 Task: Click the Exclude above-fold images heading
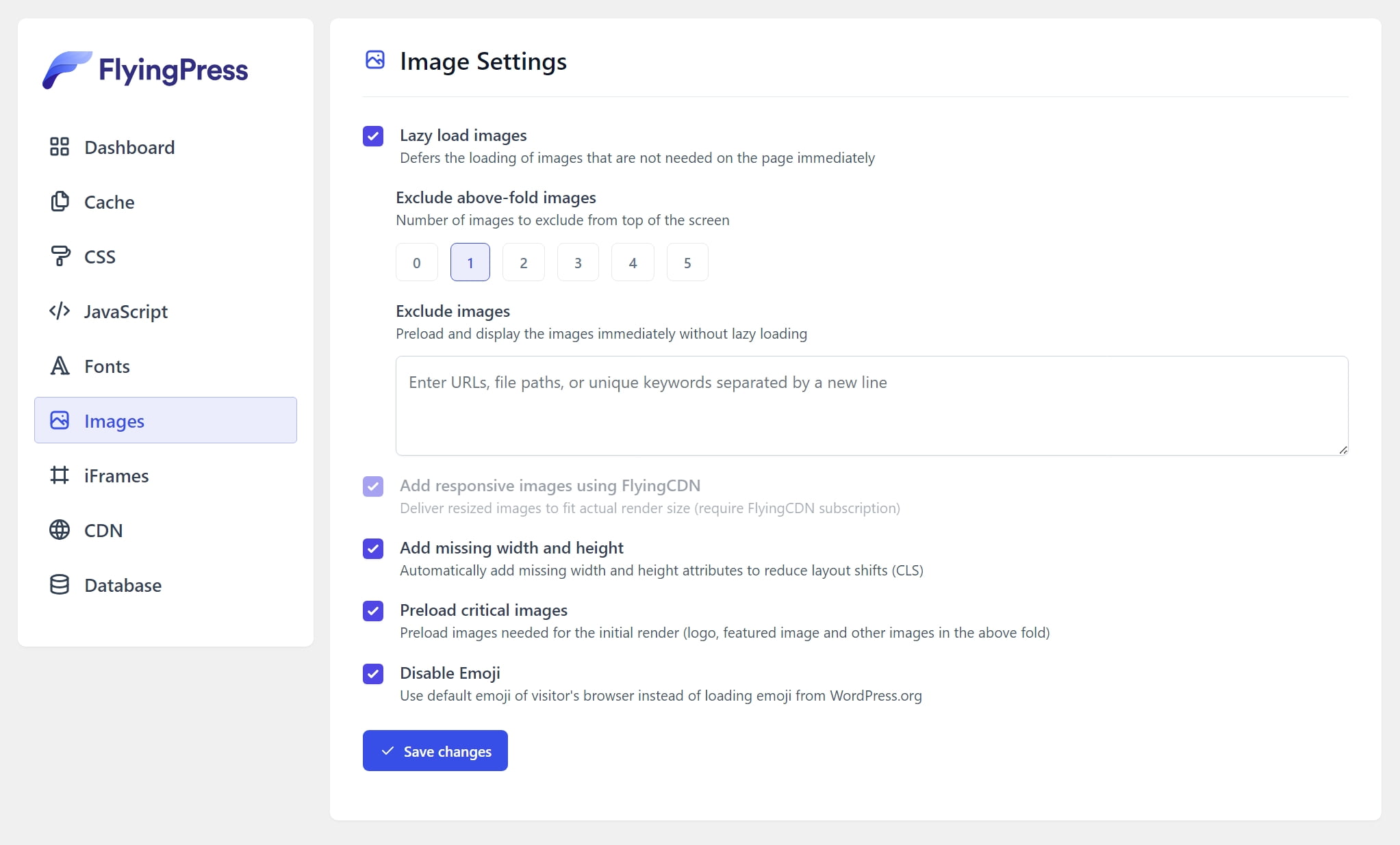click(496, 198)
